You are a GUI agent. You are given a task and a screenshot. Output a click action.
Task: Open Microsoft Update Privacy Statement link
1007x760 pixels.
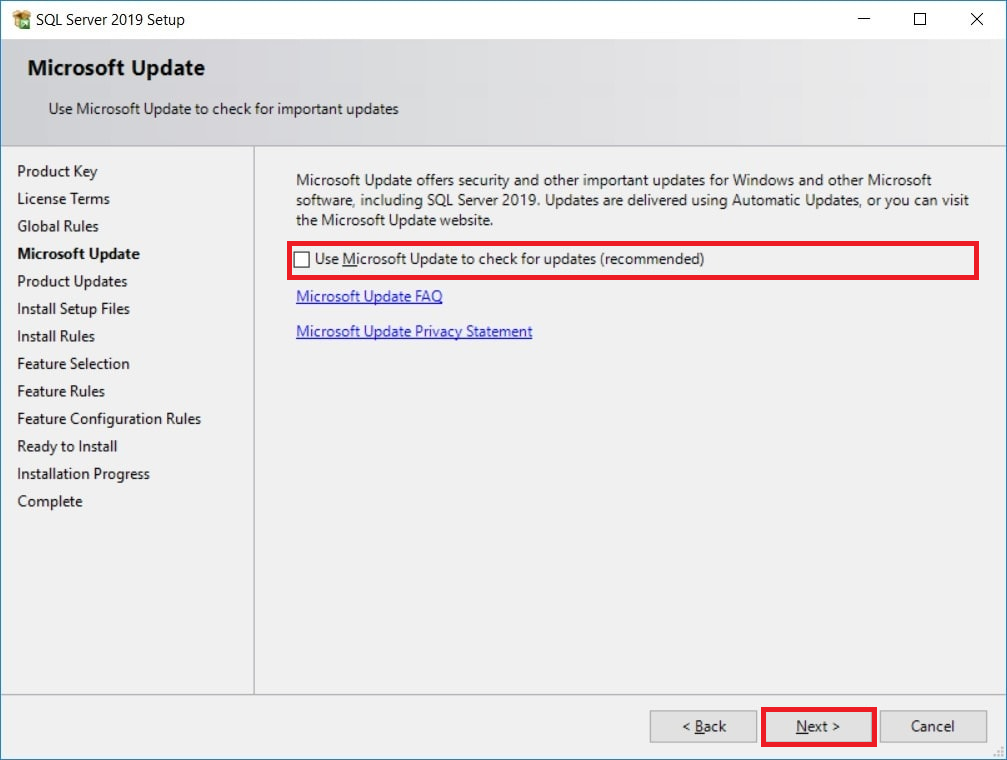point(414,331)
